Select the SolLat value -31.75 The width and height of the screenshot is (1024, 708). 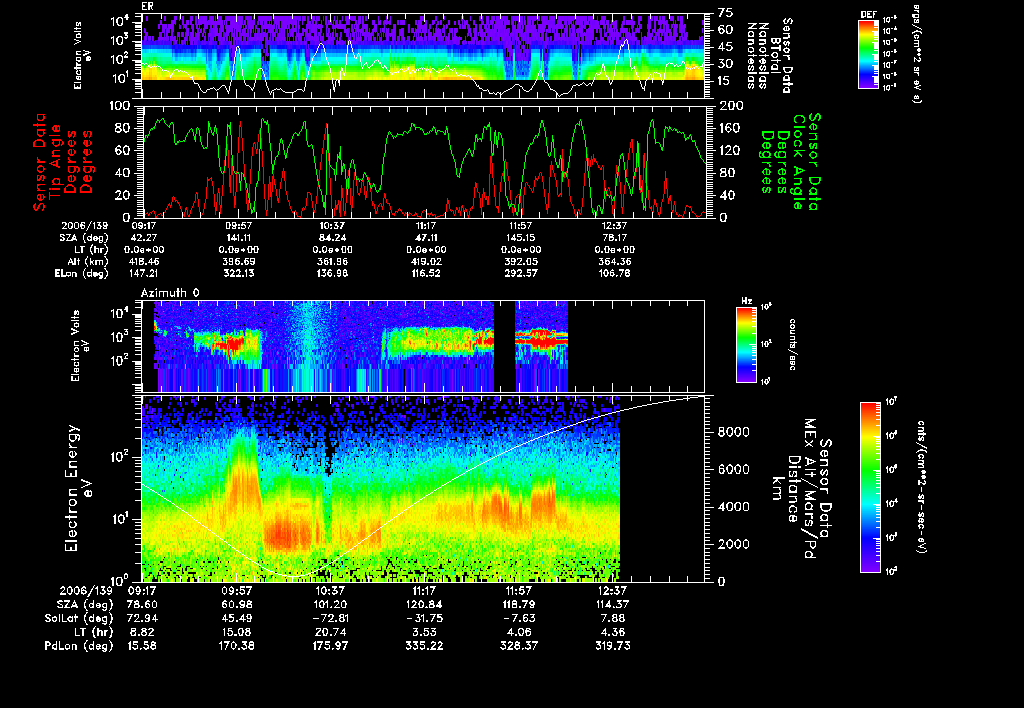(424, 618)
